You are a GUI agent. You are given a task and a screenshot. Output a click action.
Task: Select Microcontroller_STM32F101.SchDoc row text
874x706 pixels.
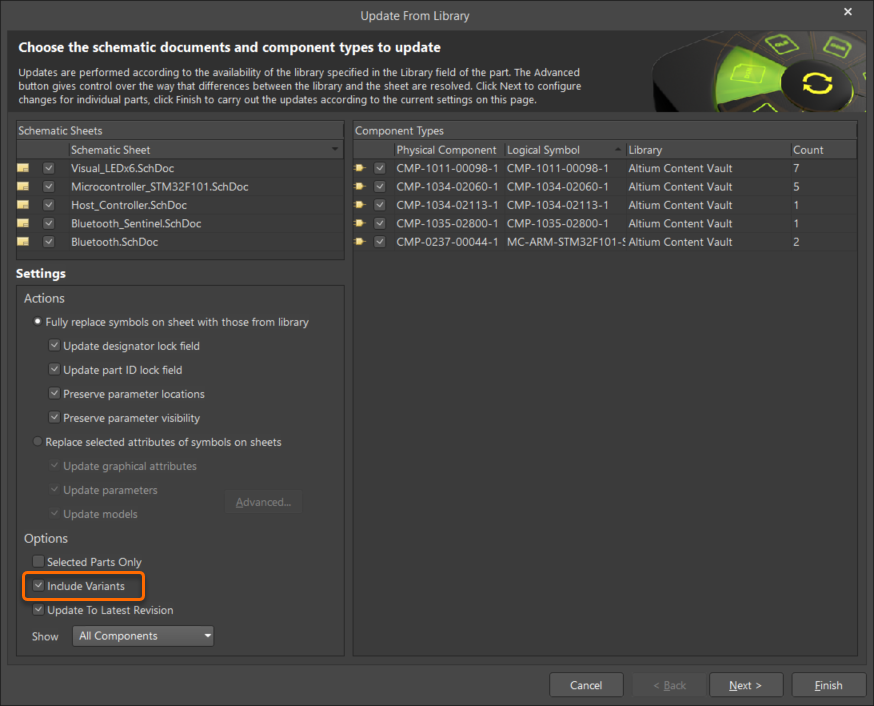tap(159, 186)
